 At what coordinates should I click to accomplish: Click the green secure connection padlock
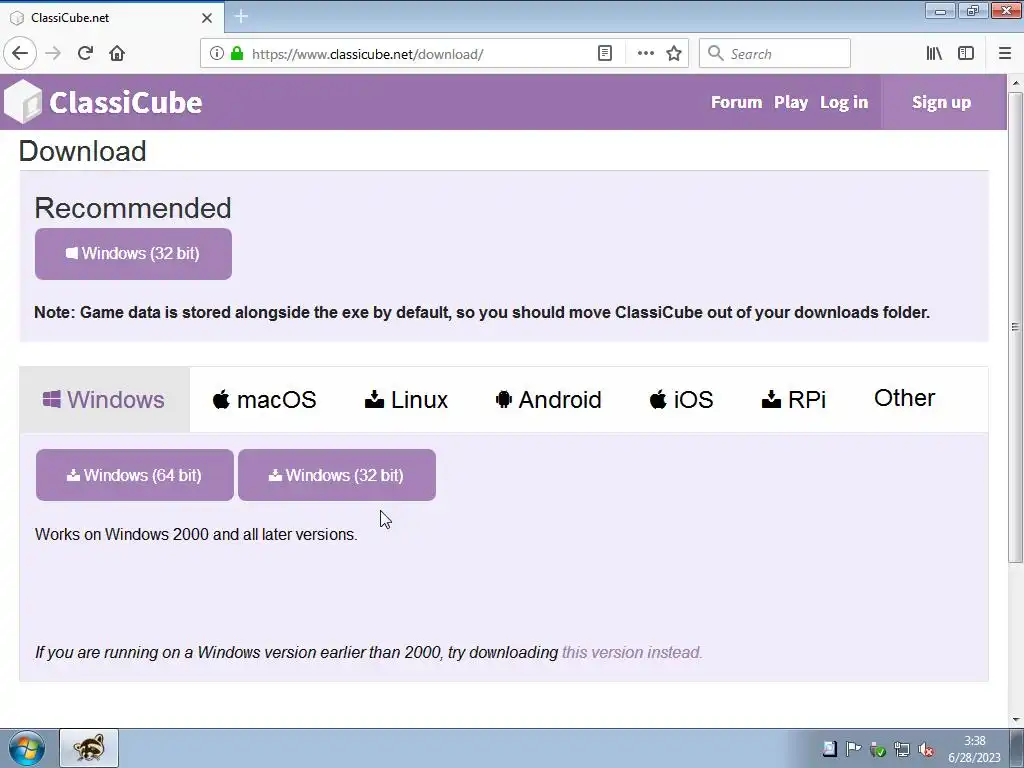coord(236,54)
